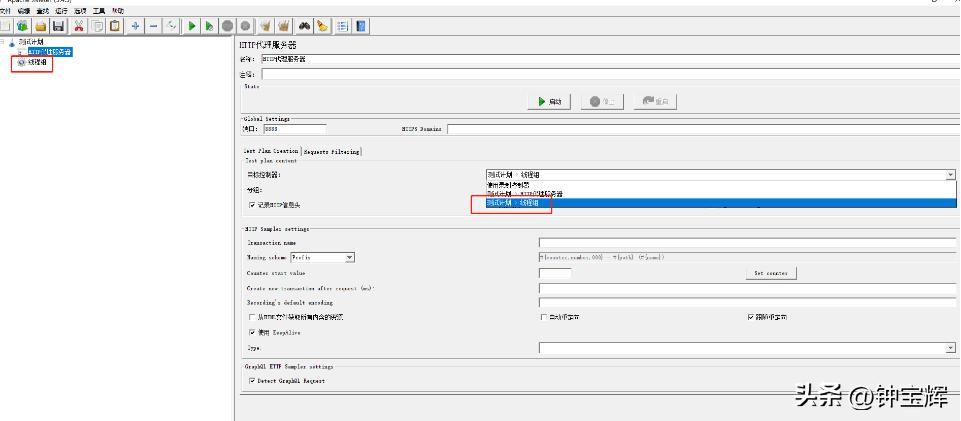Click the New test plan toolbar icon
961x421 pixels.
coord(6,26)
